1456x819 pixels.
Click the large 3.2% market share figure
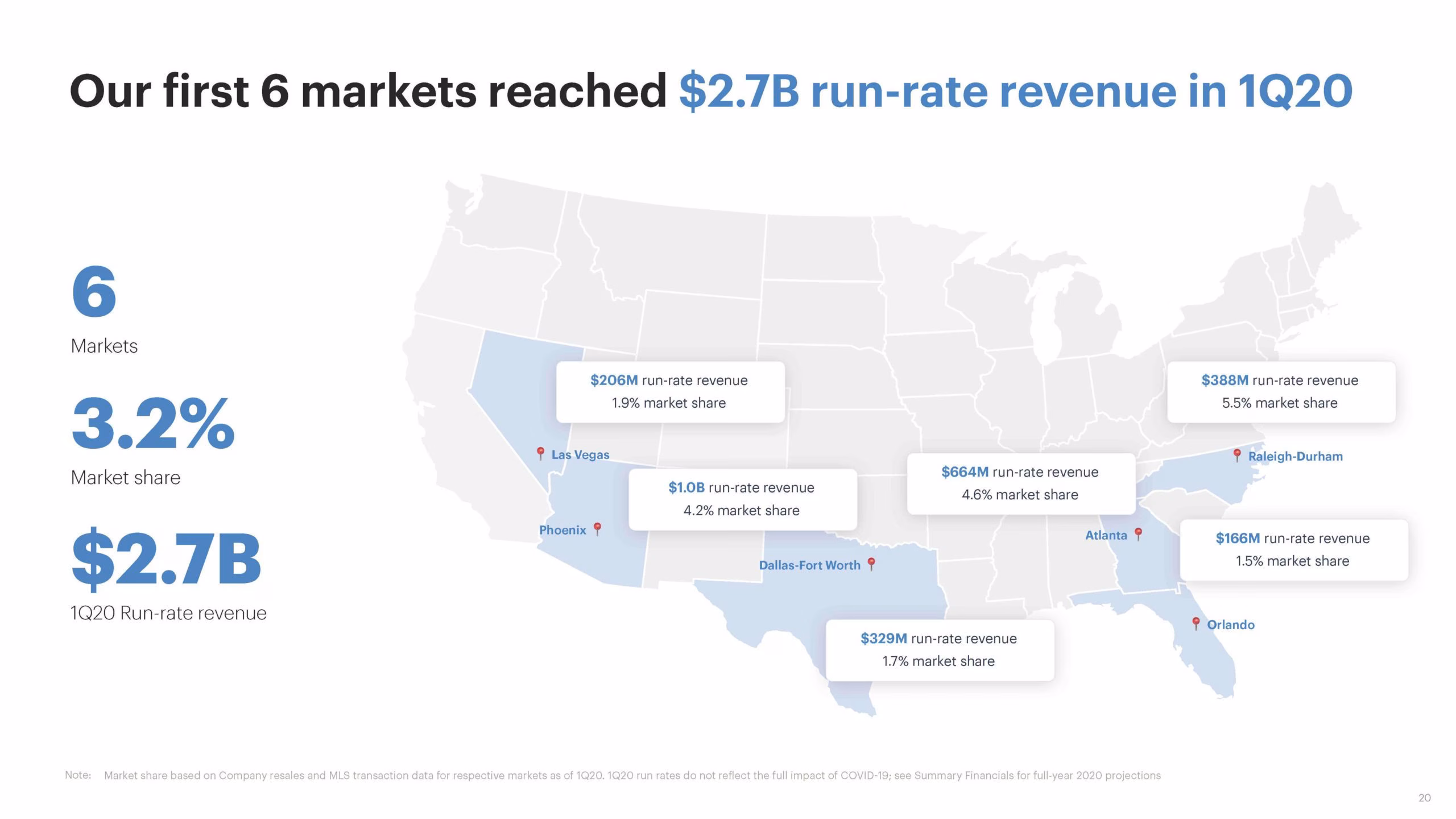[152, 424]
